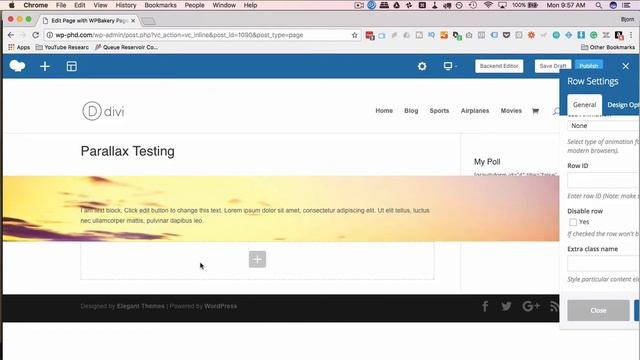This screenshot has height=360, width=640.
Task: Switch to General tab in Row Settings
Action: [584, 105]
